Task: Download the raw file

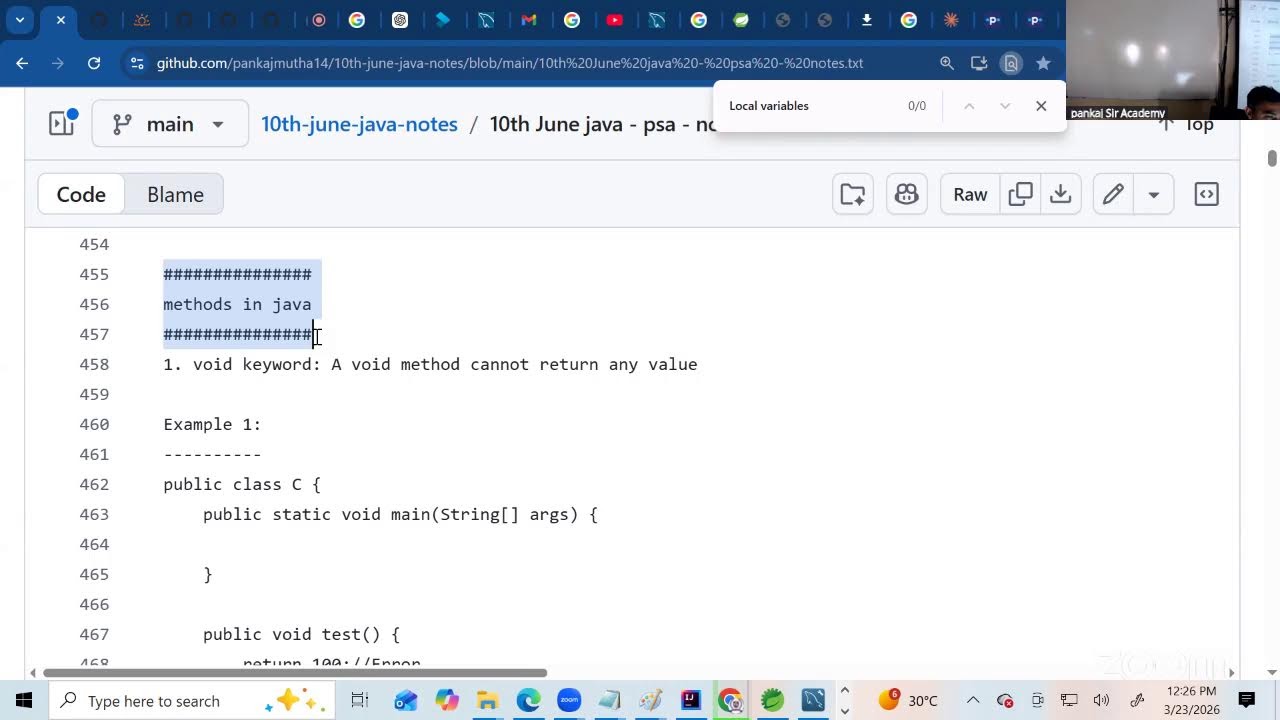Action: (1060, 194)
